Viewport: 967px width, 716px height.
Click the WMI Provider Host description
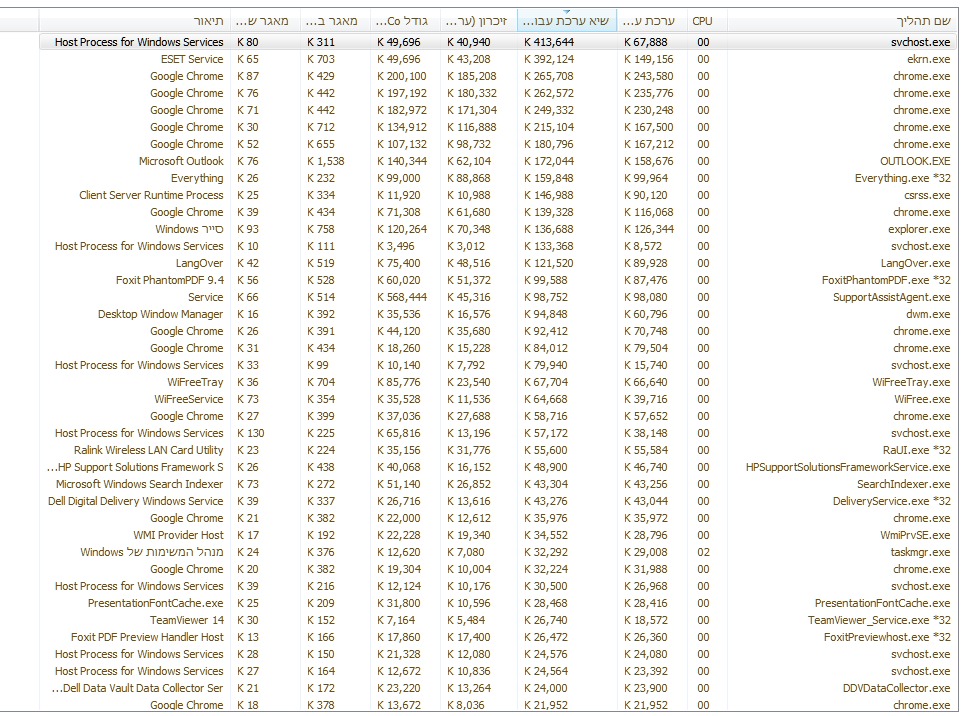[178, 535]
